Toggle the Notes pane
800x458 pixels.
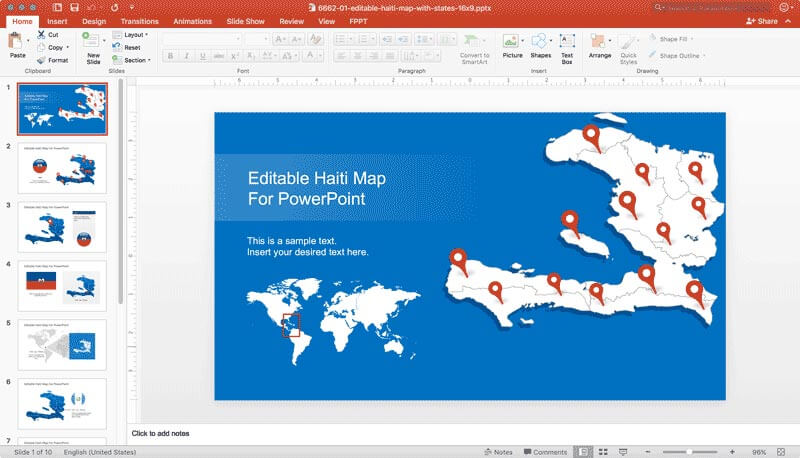[498, 452]
